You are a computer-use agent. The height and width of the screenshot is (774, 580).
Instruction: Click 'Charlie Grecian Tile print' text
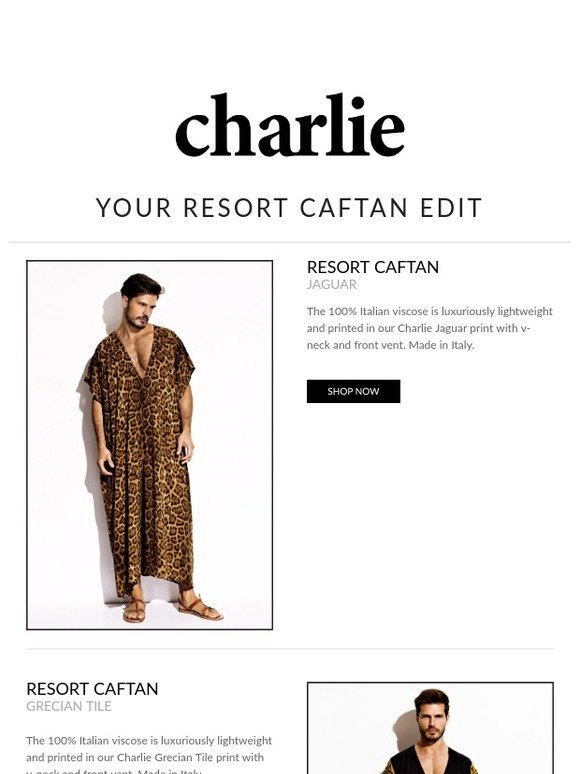pos(185,757)
